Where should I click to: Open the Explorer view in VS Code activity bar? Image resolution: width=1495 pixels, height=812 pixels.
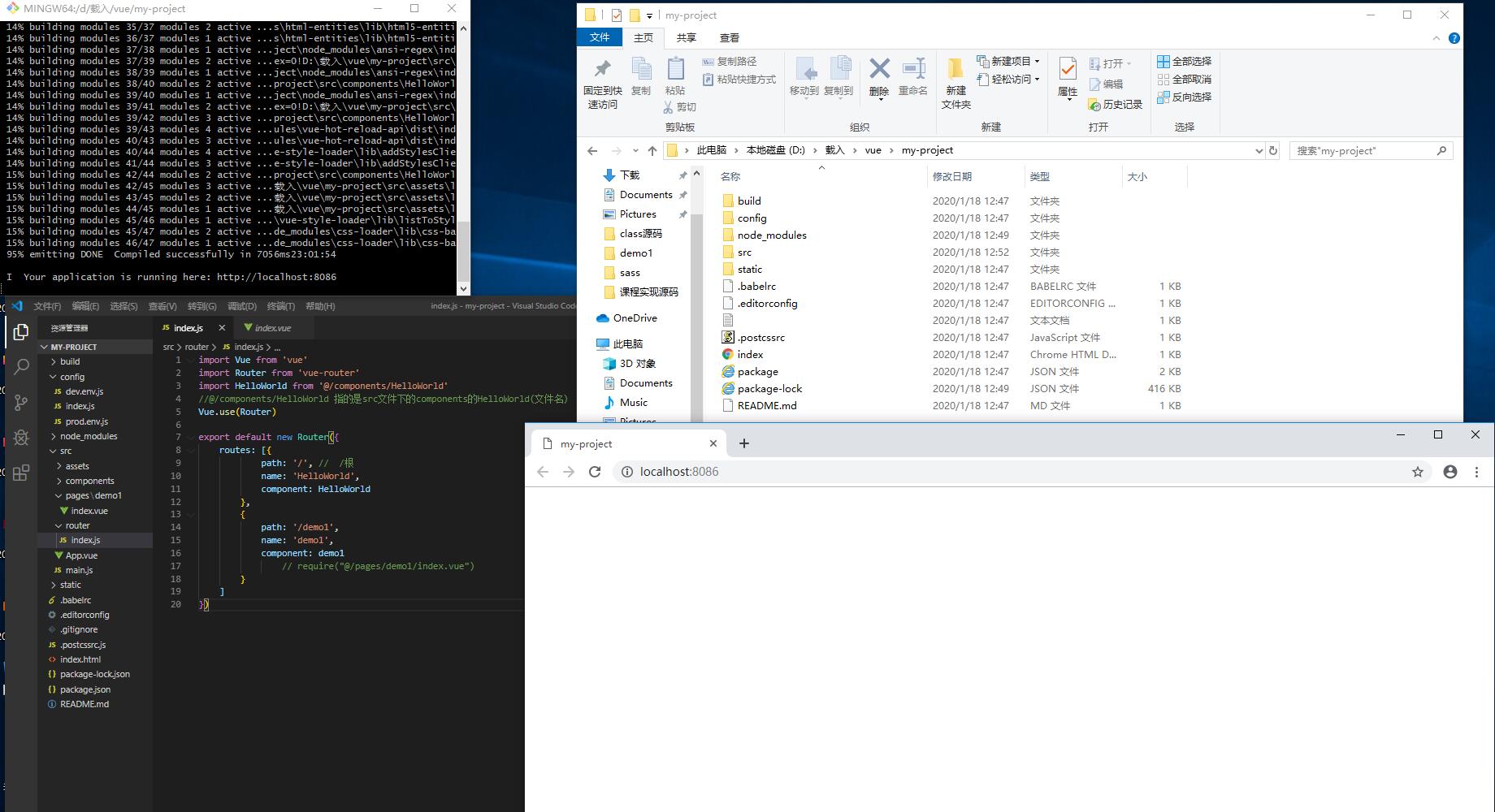click(x=22, y=332)
